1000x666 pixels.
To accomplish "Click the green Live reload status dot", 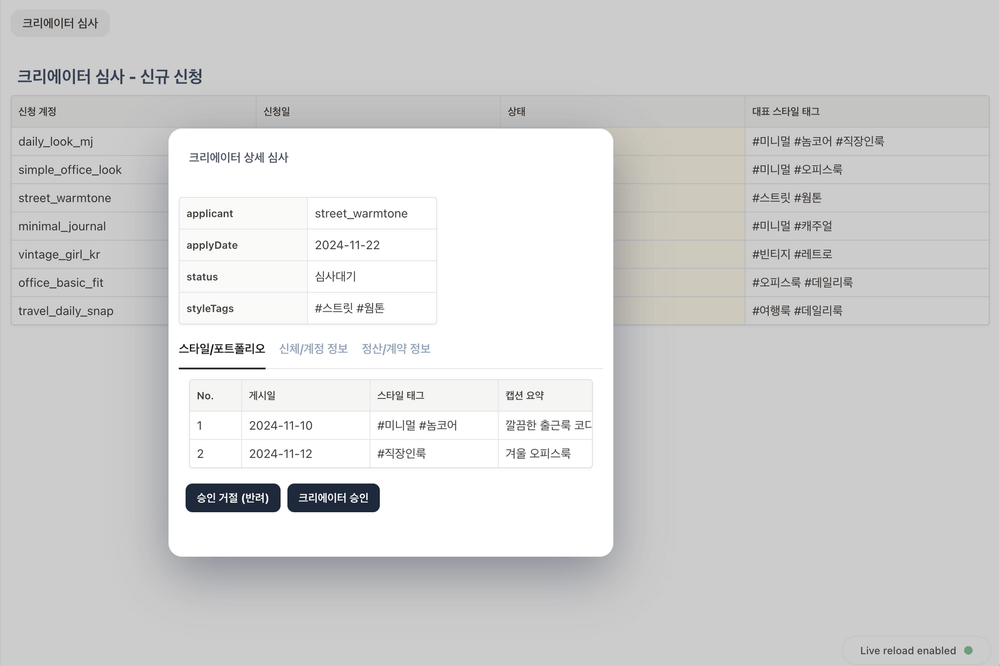I will pos(968,650).
